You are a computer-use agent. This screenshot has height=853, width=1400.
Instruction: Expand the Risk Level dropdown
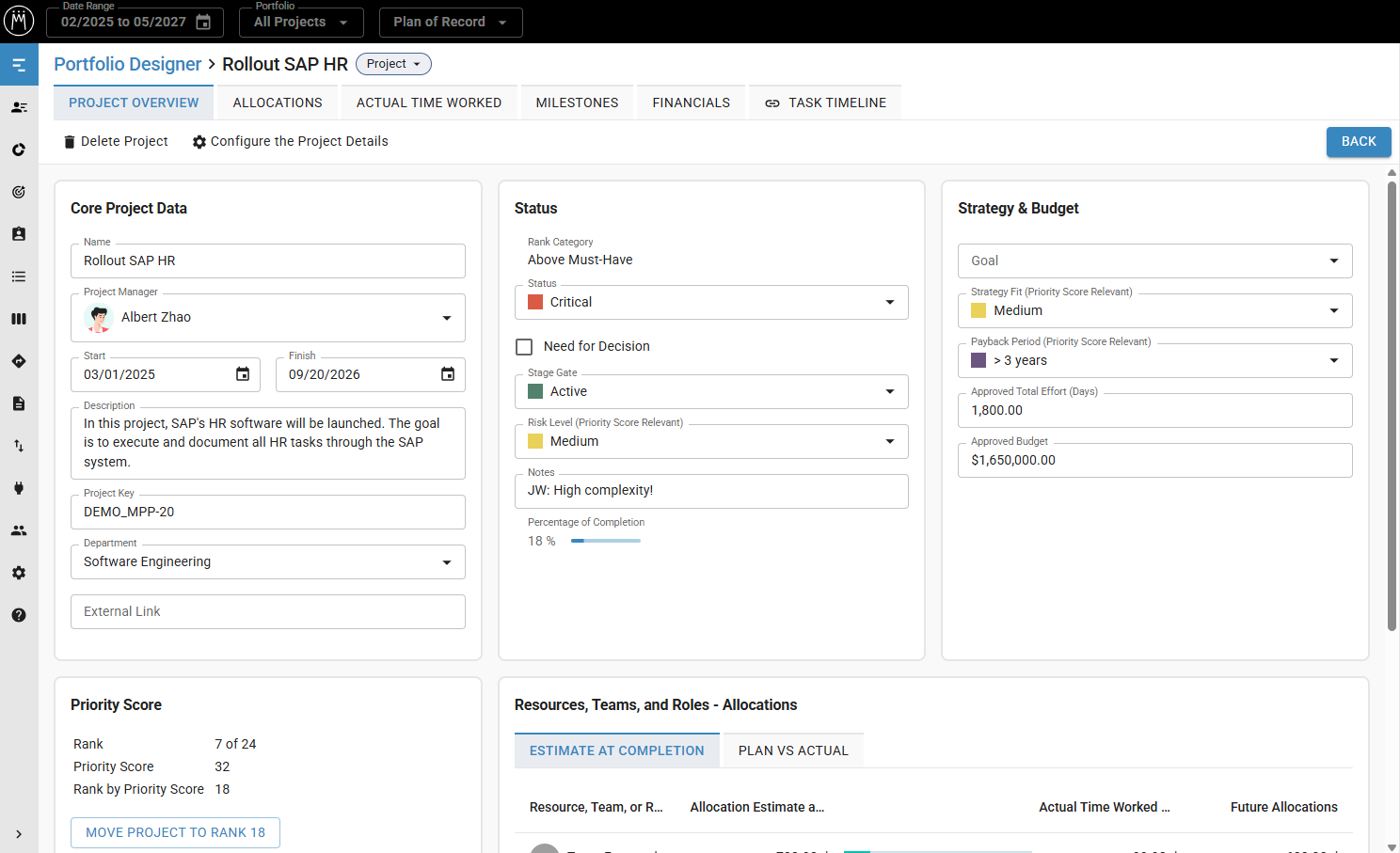click(890, 441)
